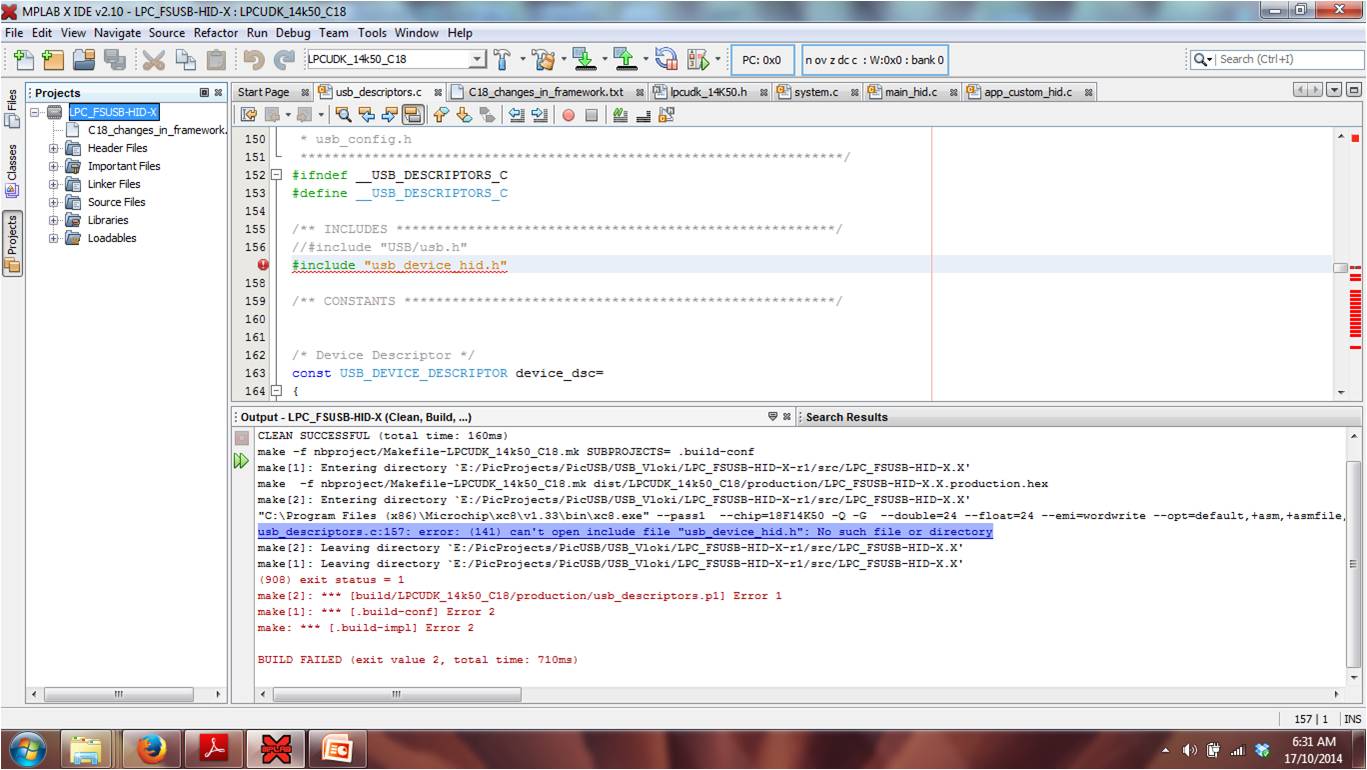
Task: Toggle the Highlight Search editor button
Action: tap(413, 115)
